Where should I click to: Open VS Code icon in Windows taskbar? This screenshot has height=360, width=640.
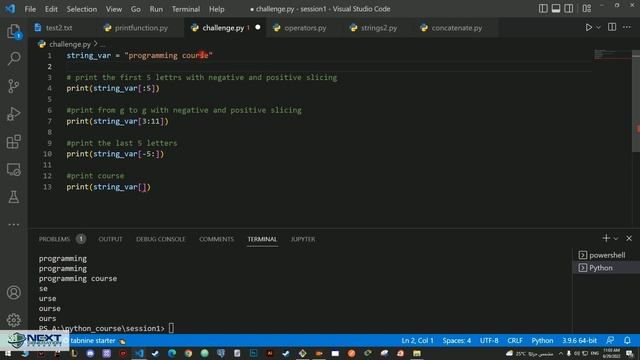[x=139, y=353]
